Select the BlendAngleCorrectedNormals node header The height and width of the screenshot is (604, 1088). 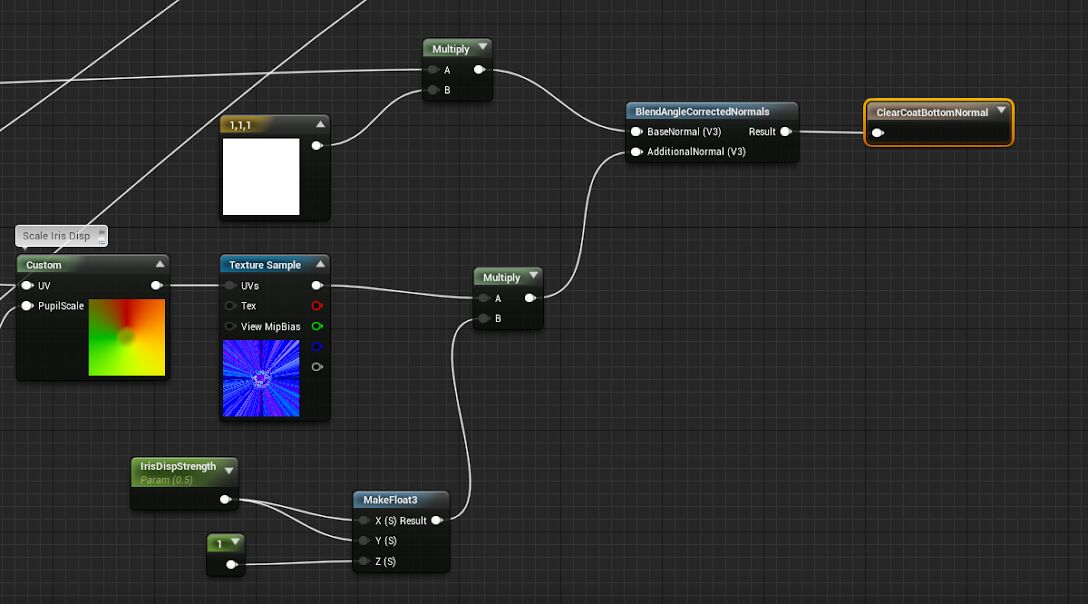(702, 112)
